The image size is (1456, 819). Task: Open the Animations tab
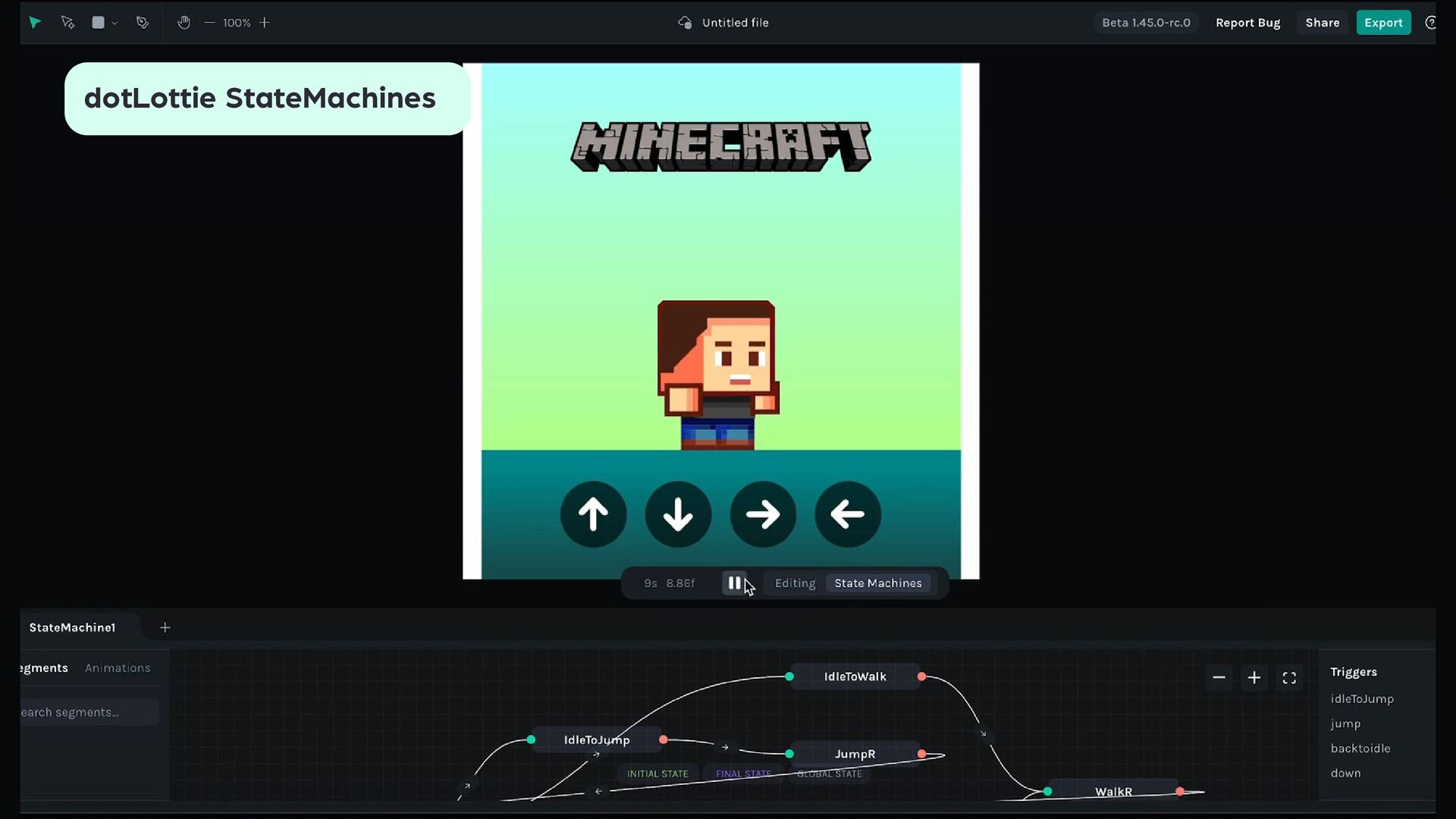click(x=118, y=668)
